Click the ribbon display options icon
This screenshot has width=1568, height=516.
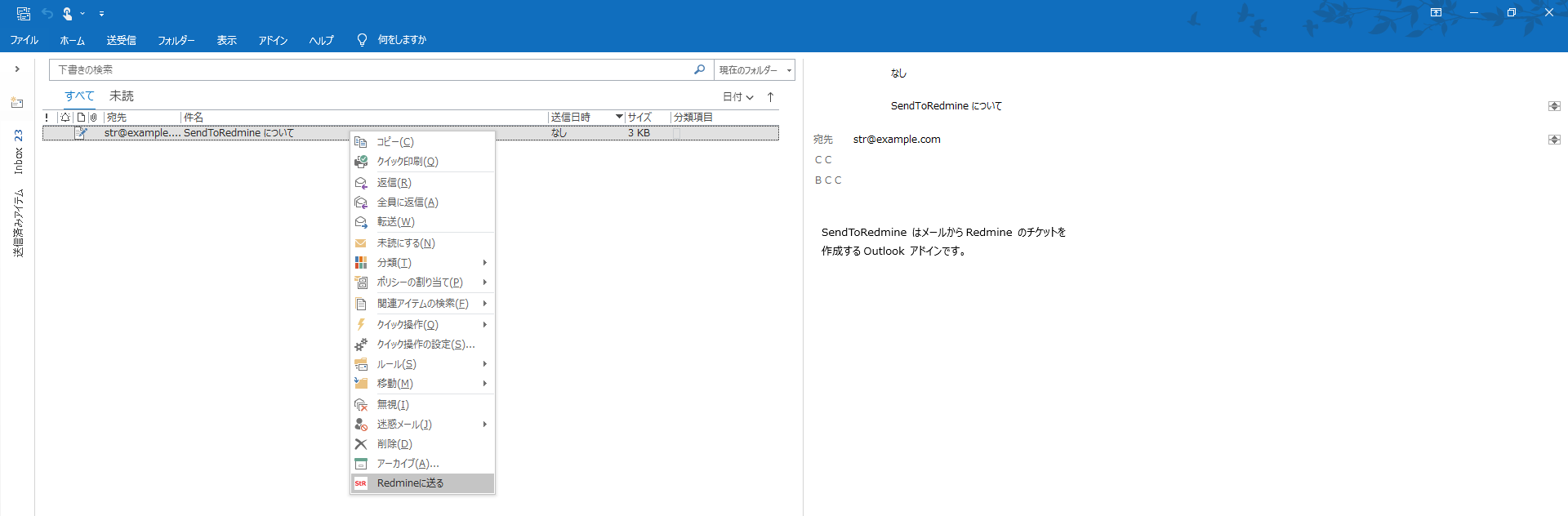click(x=1436, y=12)
